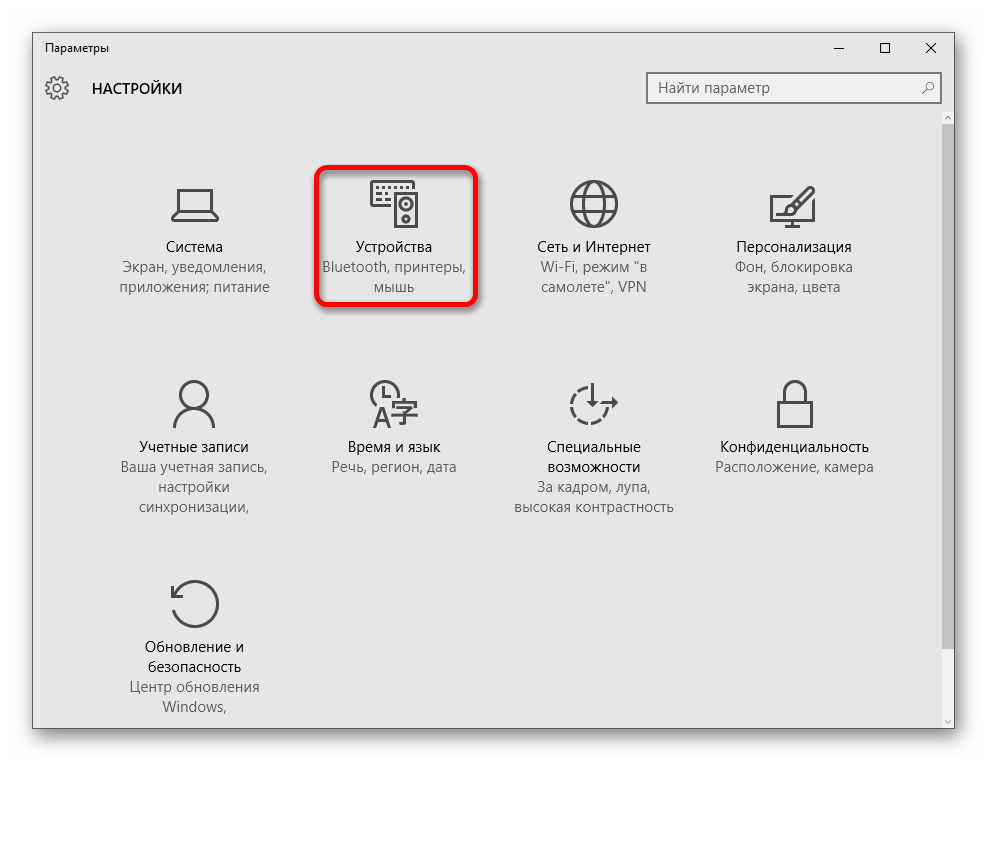987x841 pixels.
Task: Click the vertical scrollbar thumb
Action: click(947, 386)
